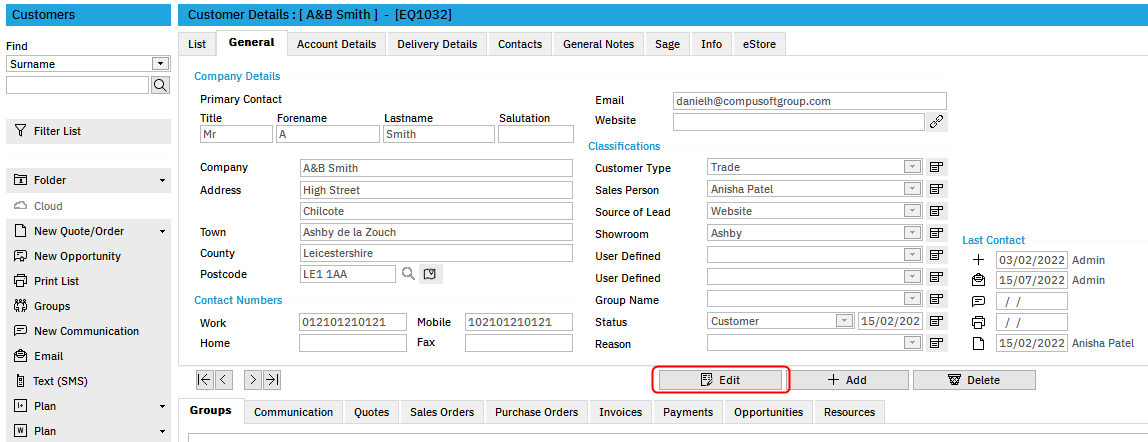
Task: Open Reason dropdown
Action: click(912, 343)
